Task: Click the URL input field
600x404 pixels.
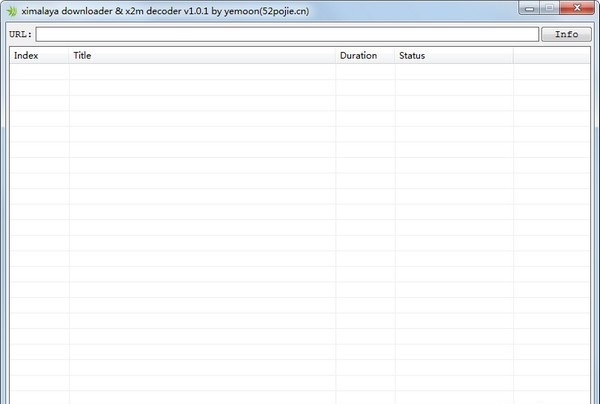Action: pyautogui.click(x=287, y=34)
